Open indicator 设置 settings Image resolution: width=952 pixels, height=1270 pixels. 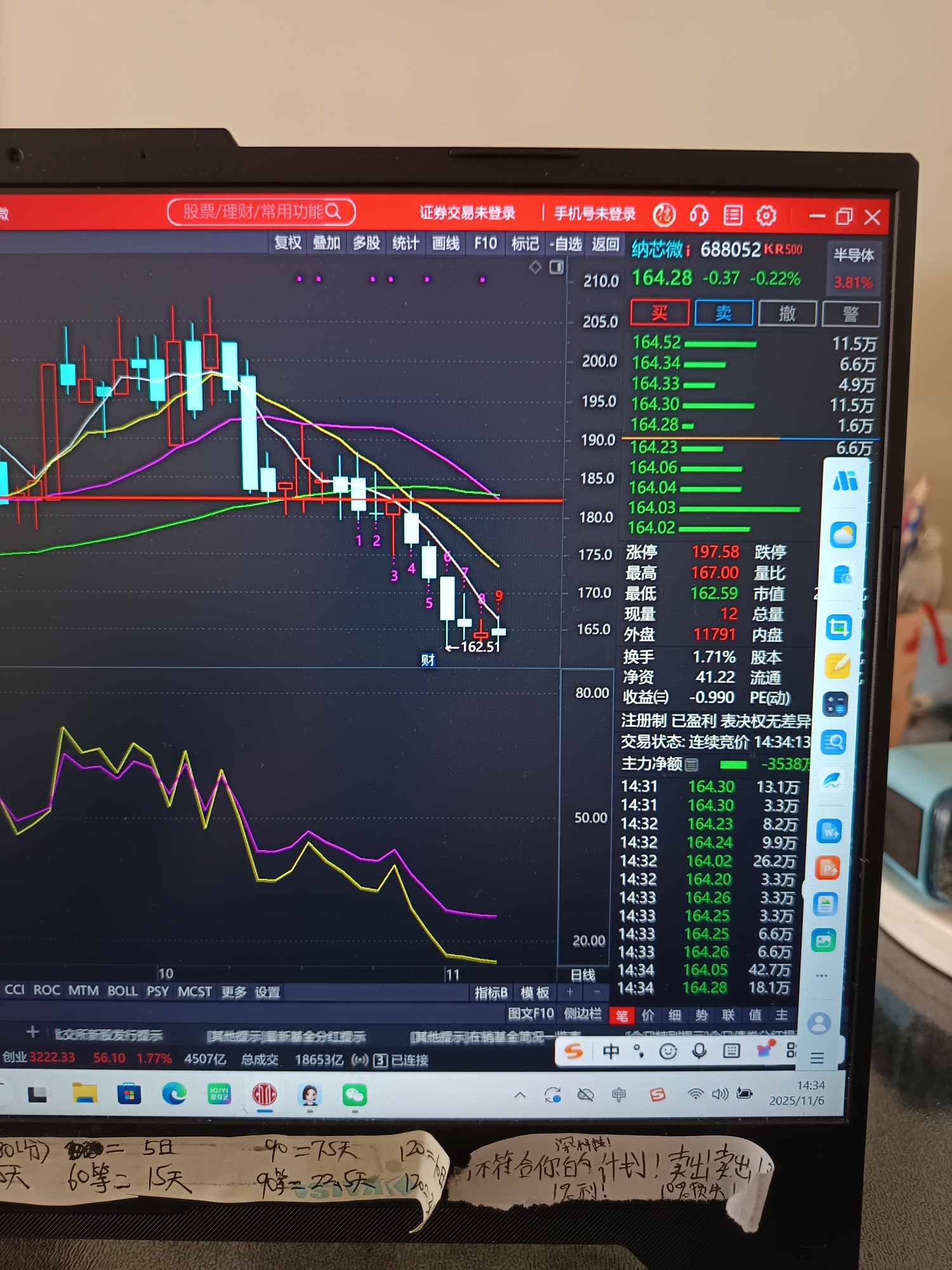pyautogui.click(x=267, y=992)
